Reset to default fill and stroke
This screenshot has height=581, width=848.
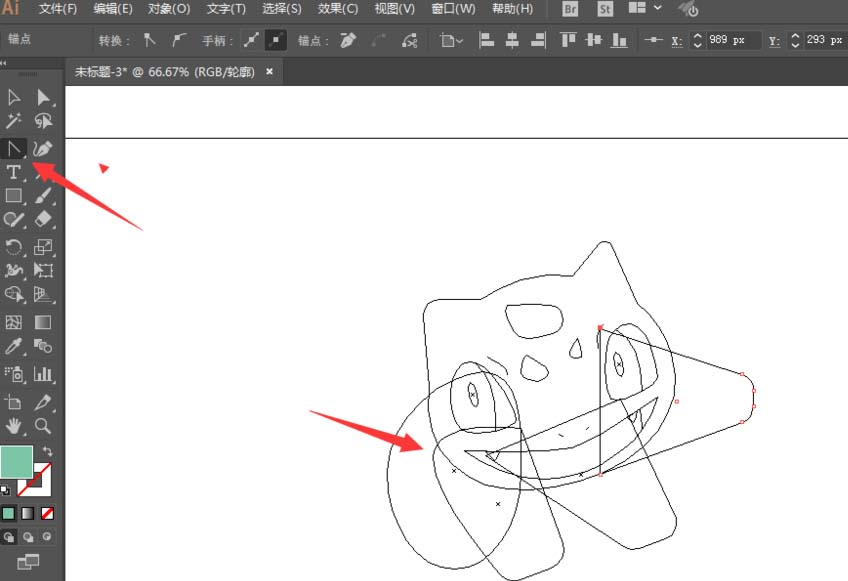click(5, 490)
